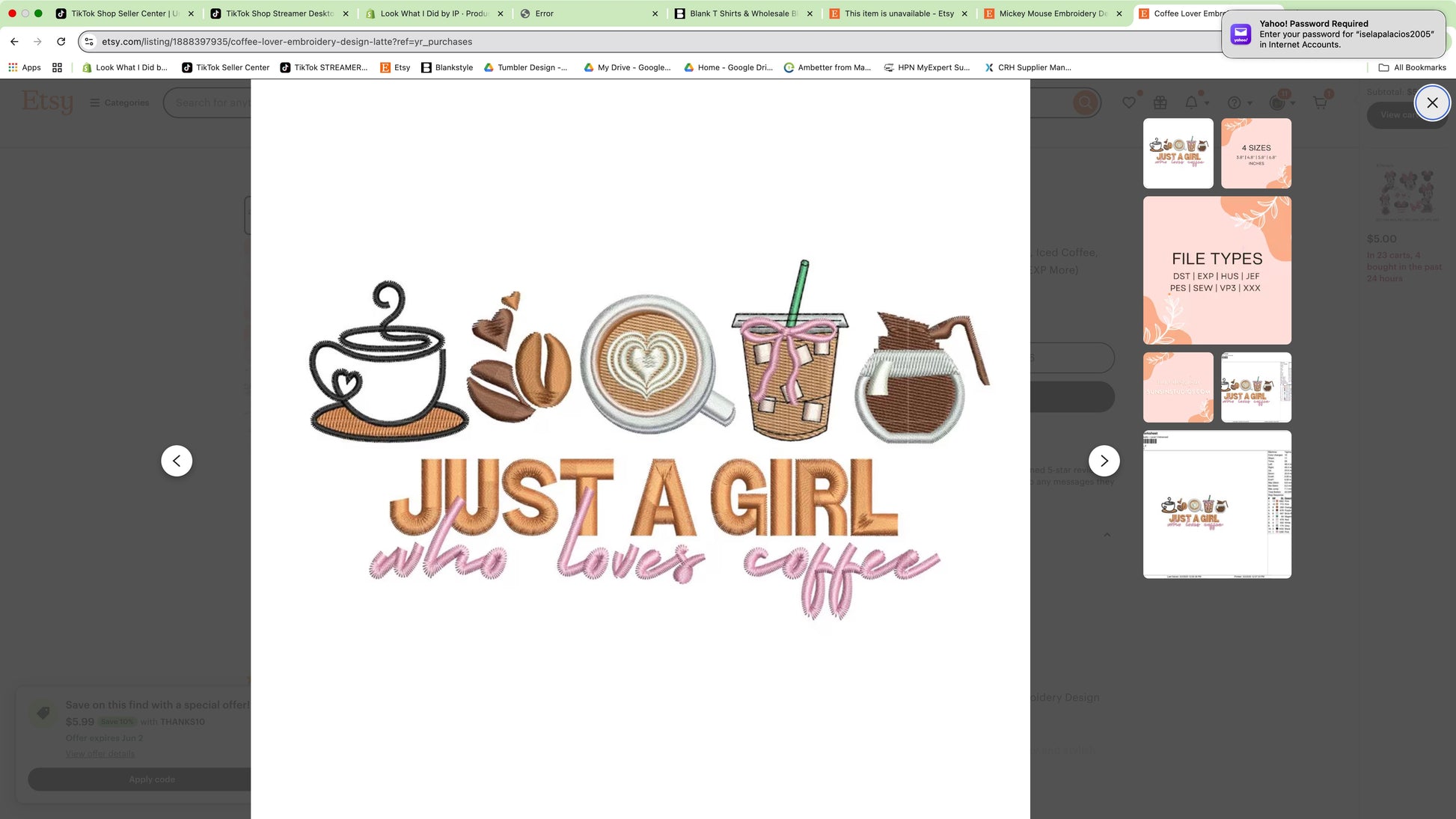Close the Error tab
Viewport: 1456px width, 819px height.
[x=655, y=13]
